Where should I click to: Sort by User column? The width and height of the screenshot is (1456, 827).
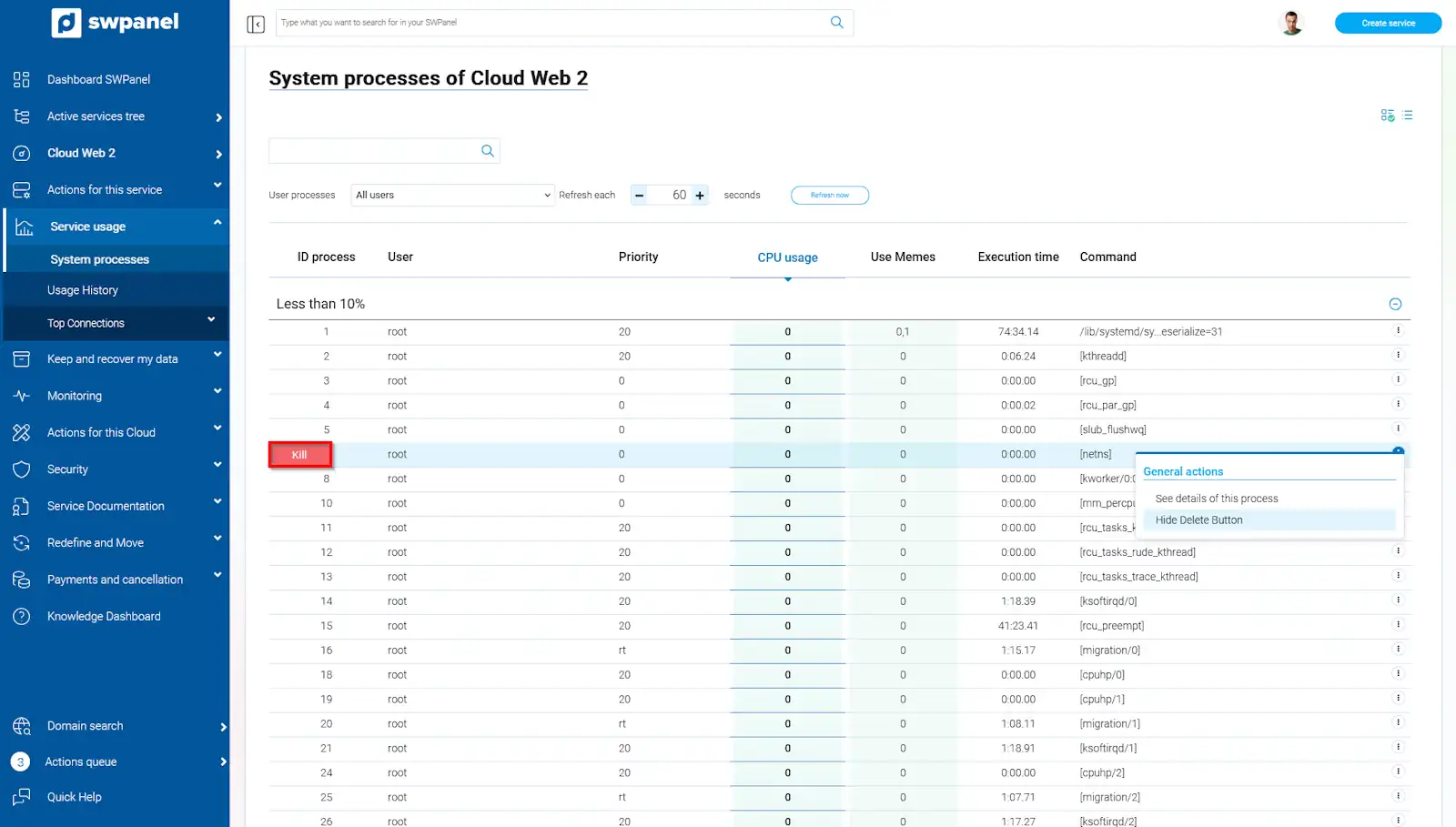(x=400, y=257)
